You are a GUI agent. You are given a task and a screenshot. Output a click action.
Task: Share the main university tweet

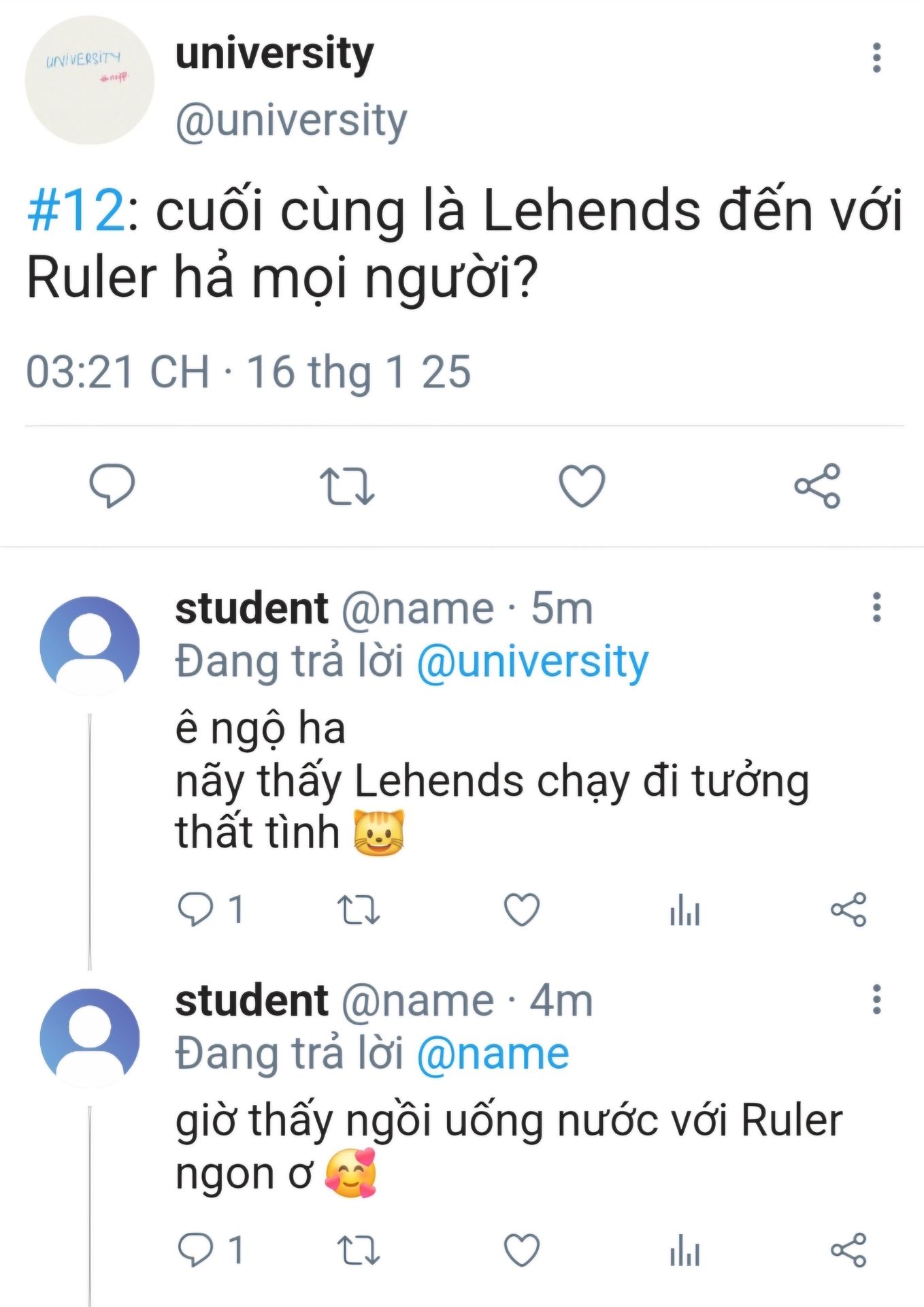[817, 485]
